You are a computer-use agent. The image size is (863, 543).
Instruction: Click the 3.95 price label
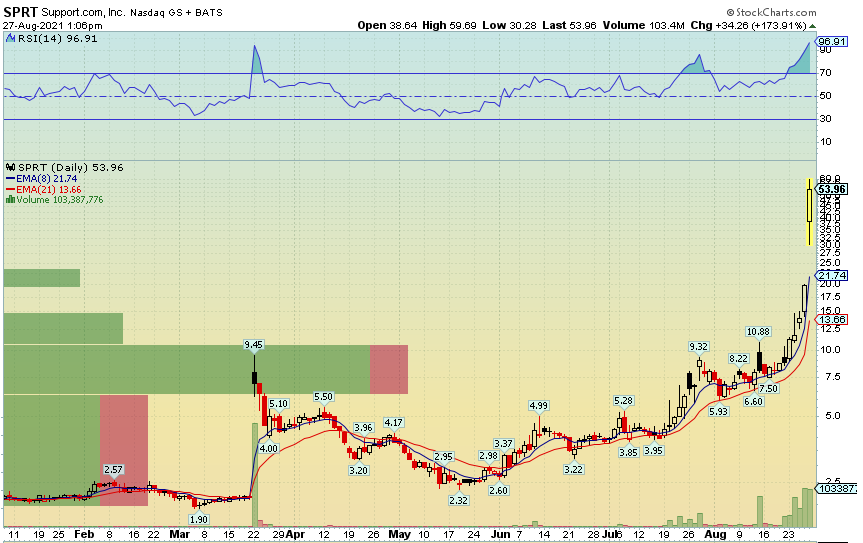[x=653, y=450]
